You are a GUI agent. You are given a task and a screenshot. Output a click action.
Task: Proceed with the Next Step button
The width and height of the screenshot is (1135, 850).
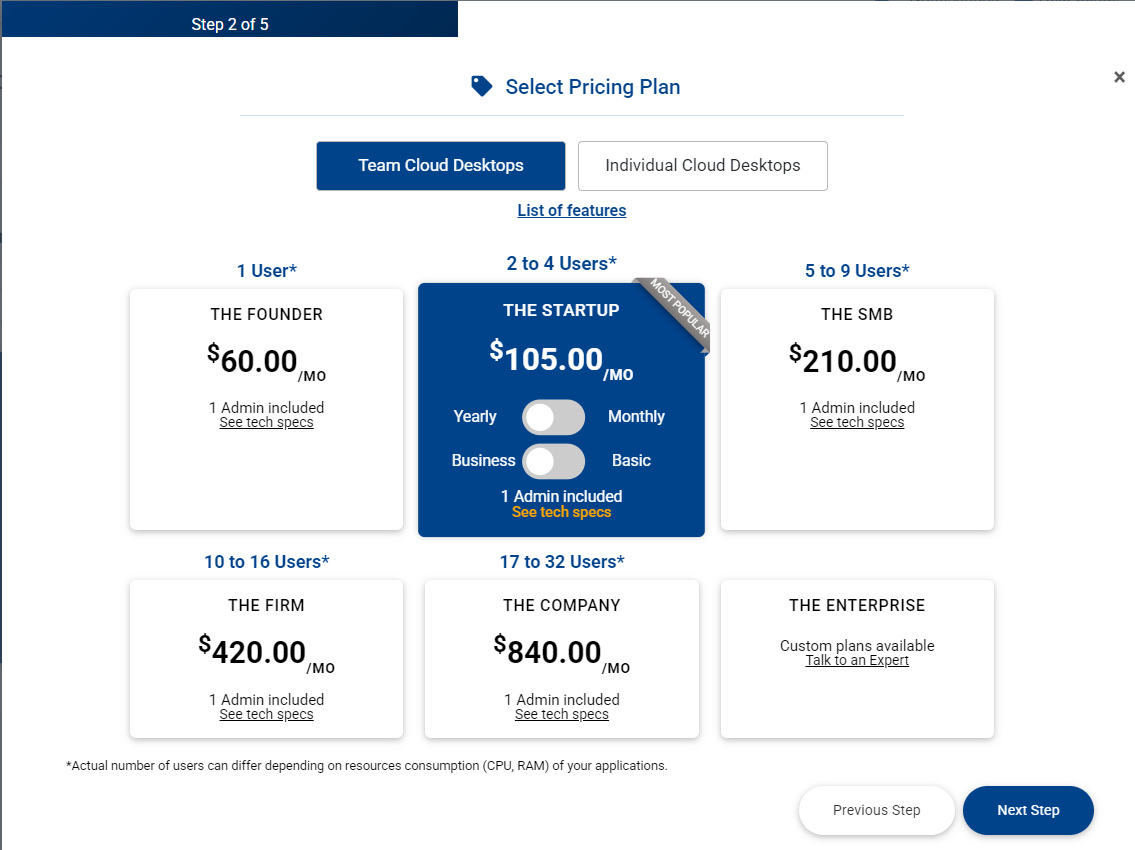tap(1028, 810)
